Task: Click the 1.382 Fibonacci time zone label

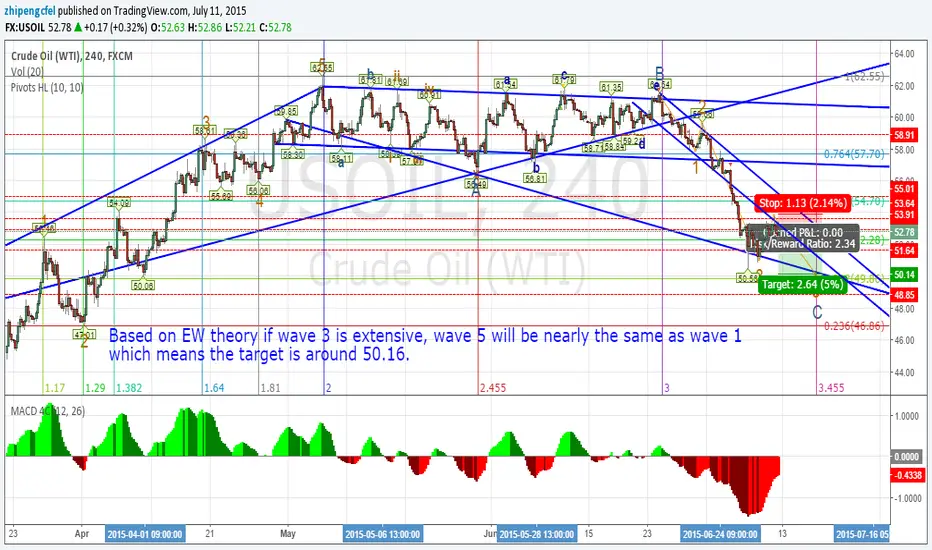Action: [x=129, y=388]
